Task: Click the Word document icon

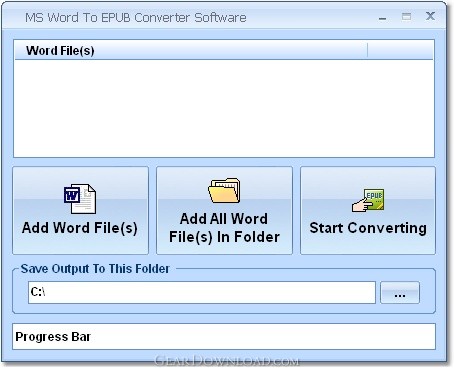Action: tap(80, 199)
